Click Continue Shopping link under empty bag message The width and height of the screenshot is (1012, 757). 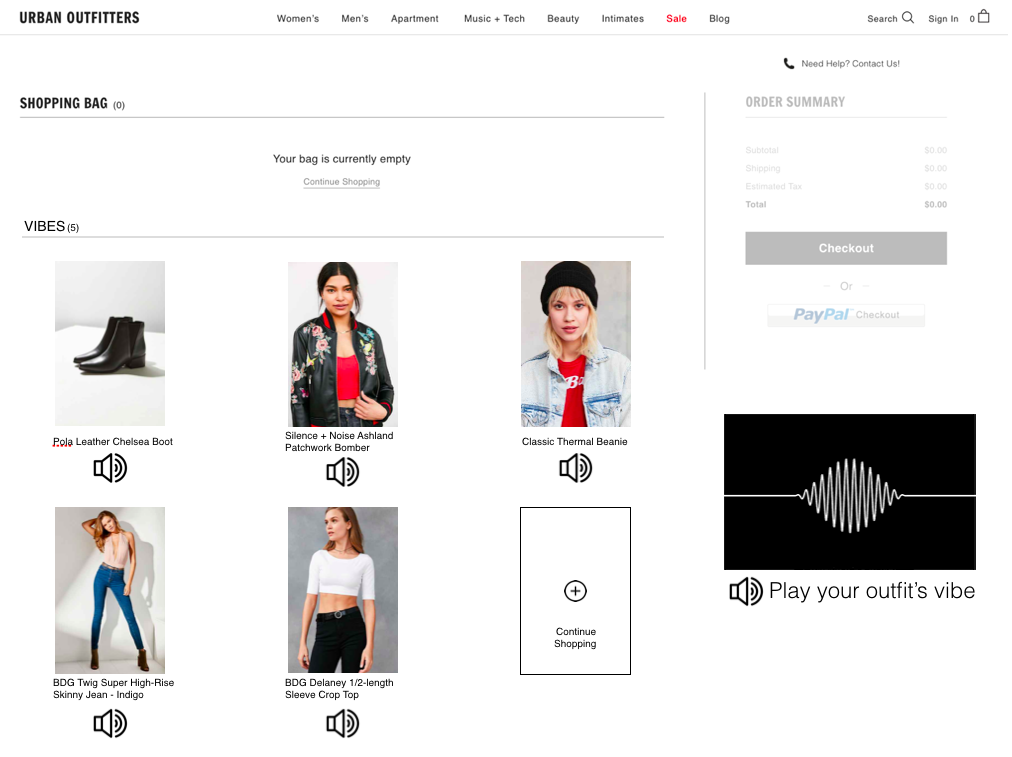[x=341, y=182]
